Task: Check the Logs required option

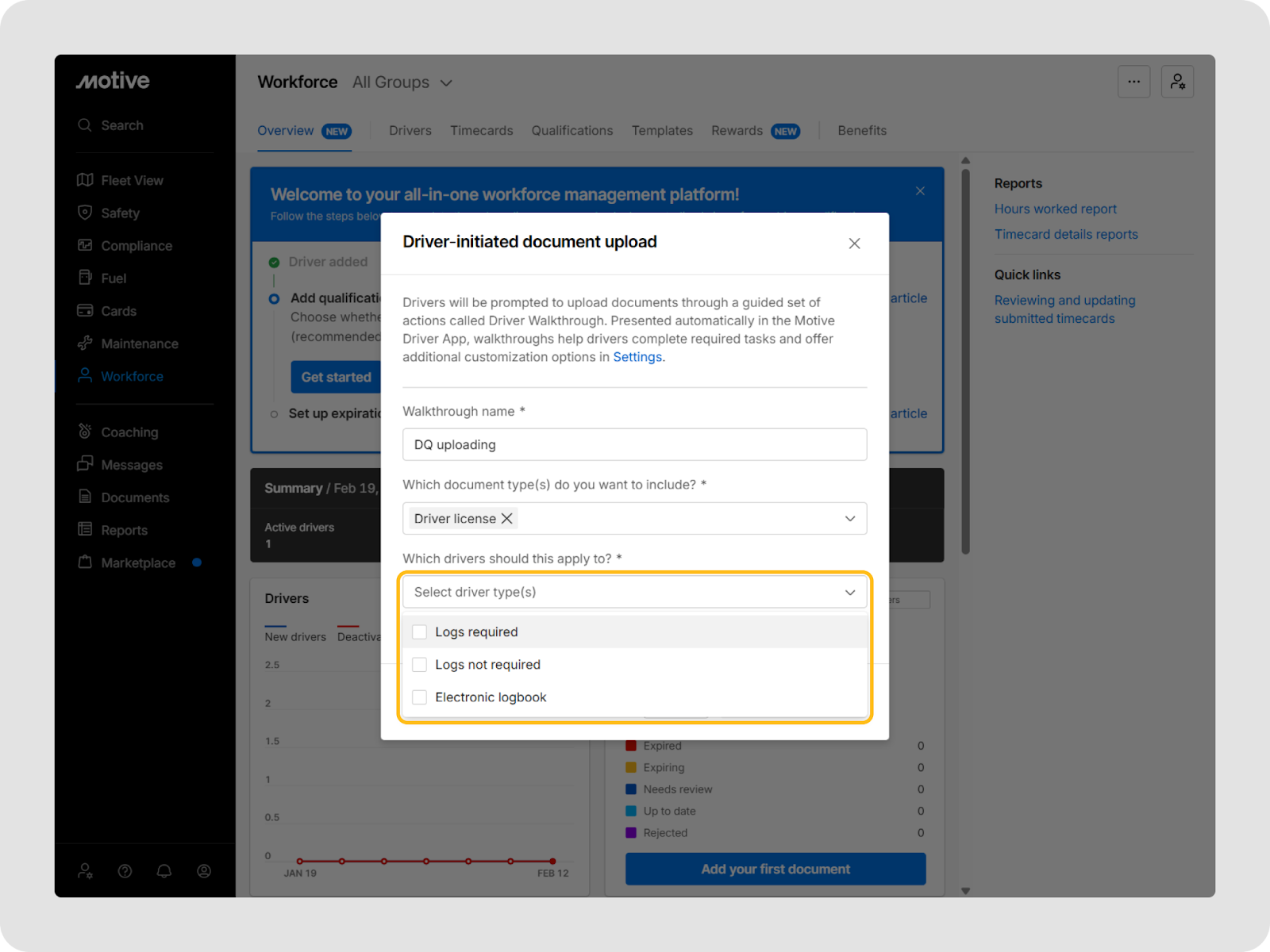Action: point(420,632)
